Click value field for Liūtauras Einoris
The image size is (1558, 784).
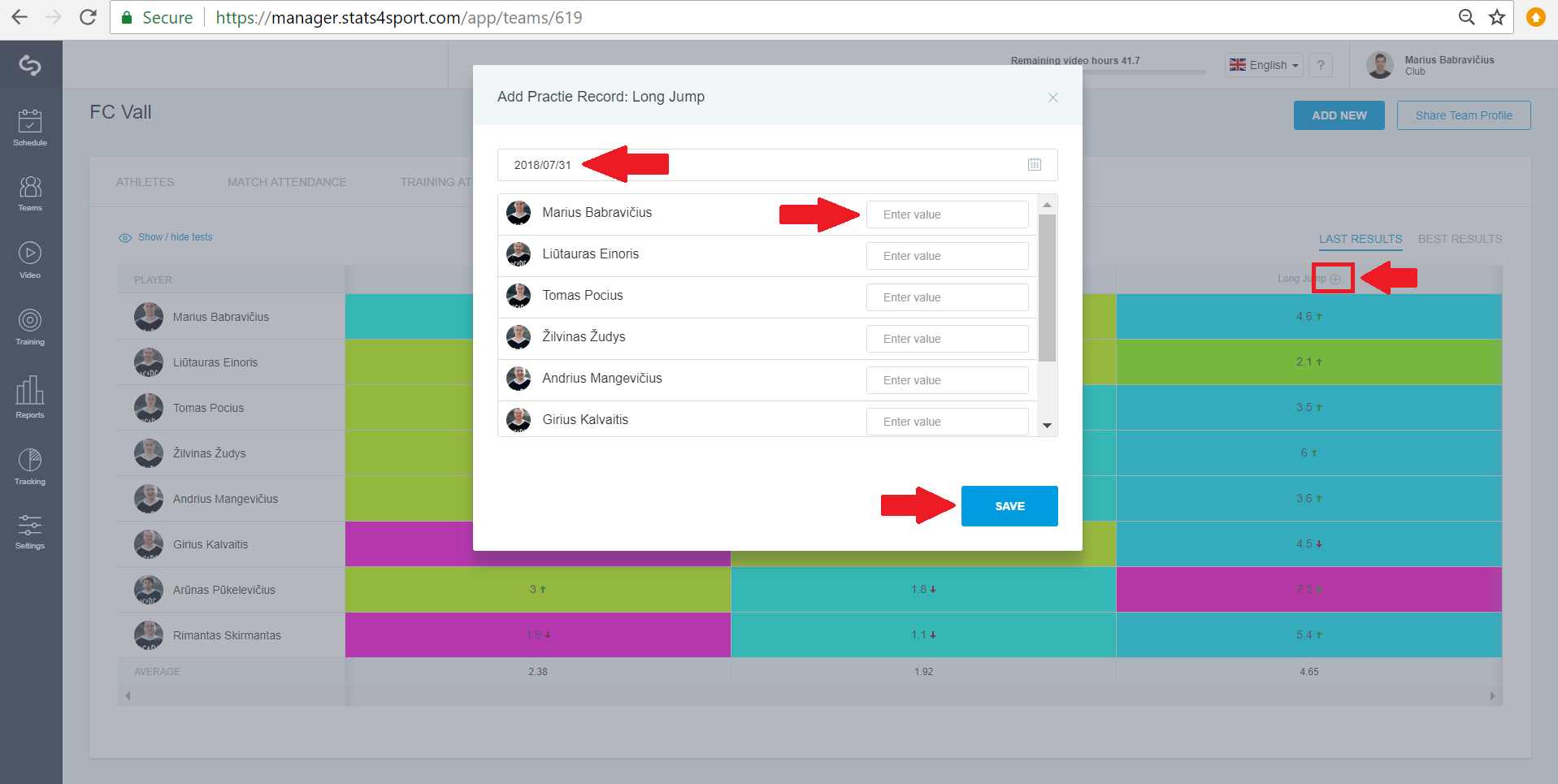[947, 256]
